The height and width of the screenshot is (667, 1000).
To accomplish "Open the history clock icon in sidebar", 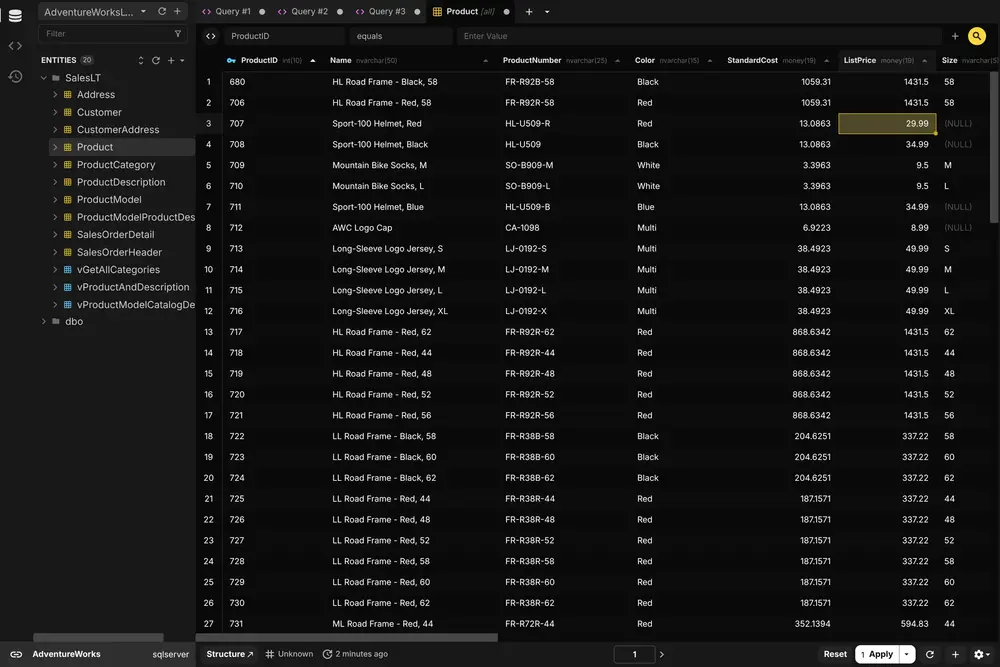I will (15, 77).
